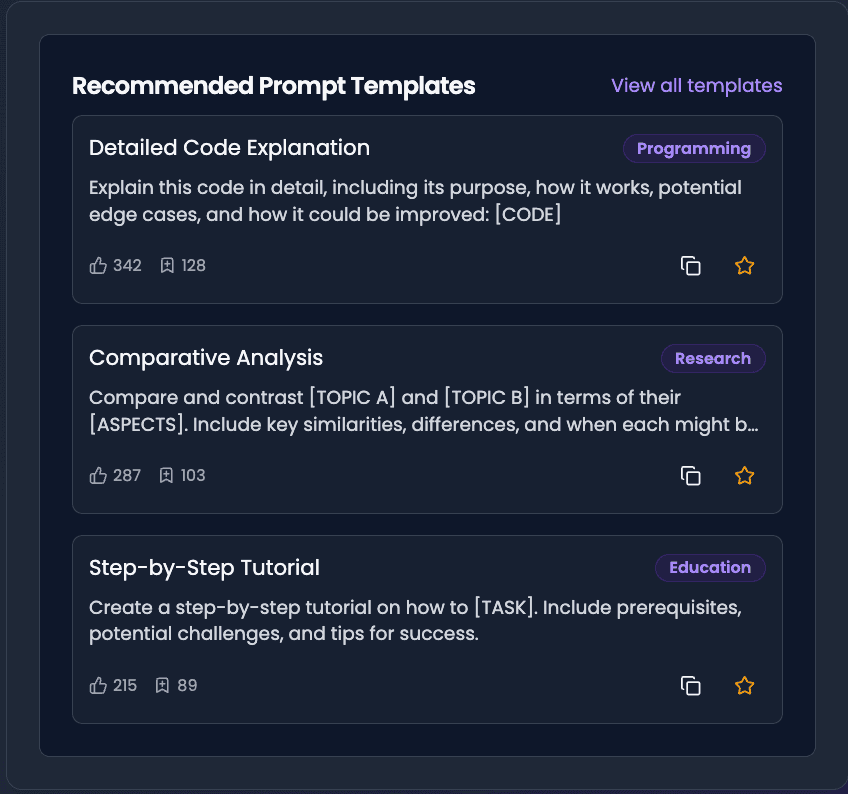Select the Programming category tag
848x794 pixels.
693,149
